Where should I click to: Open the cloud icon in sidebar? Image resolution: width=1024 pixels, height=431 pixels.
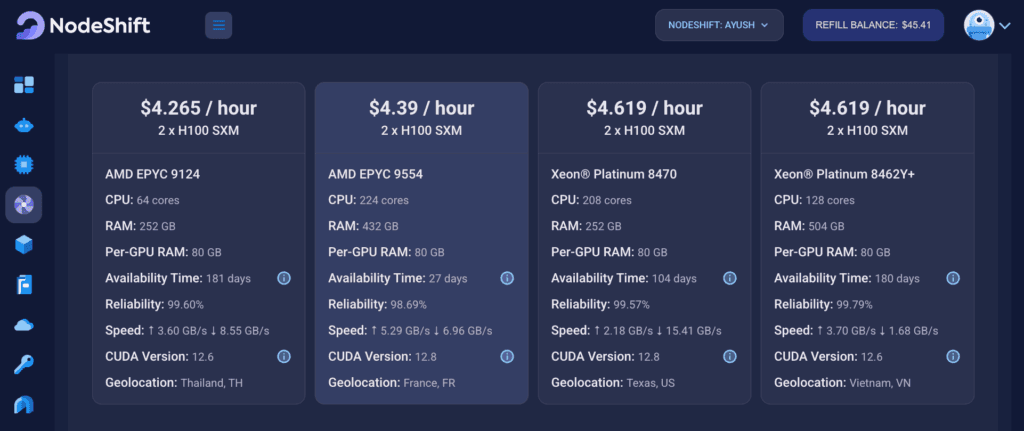[x=24, y=325]
